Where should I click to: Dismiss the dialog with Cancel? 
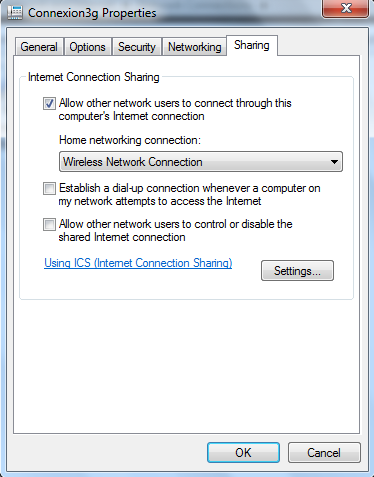(324, 453)
